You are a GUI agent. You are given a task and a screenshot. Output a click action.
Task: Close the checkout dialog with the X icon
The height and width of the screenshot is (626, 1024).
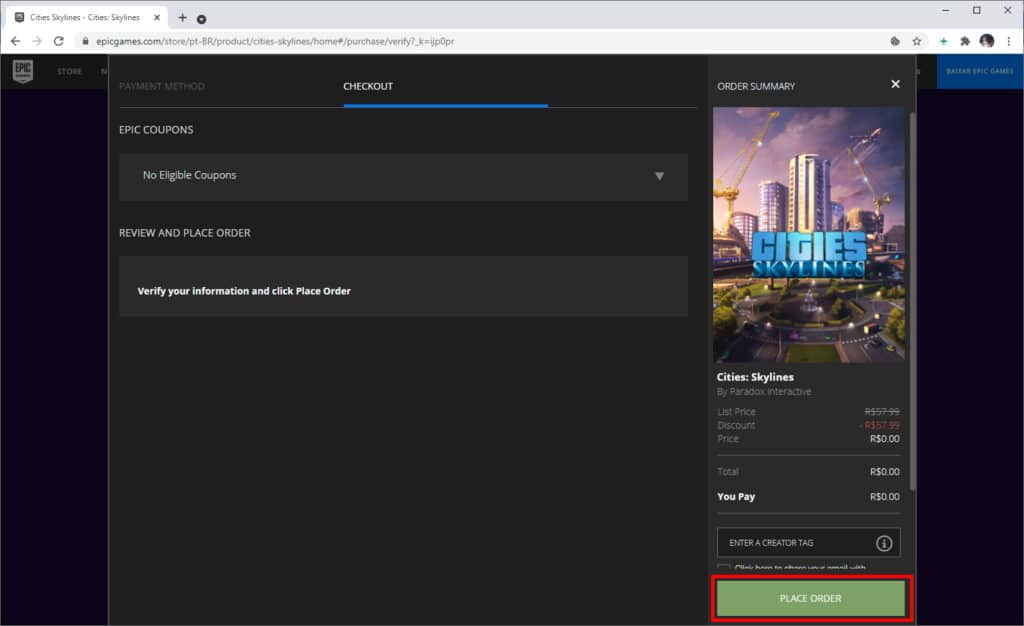(895, 84)
